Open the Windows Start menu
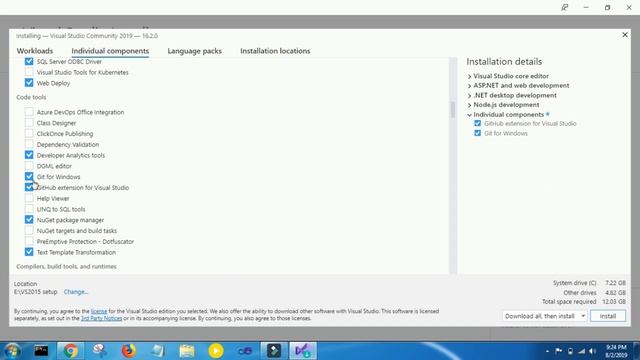 click(x=11, y=351)
